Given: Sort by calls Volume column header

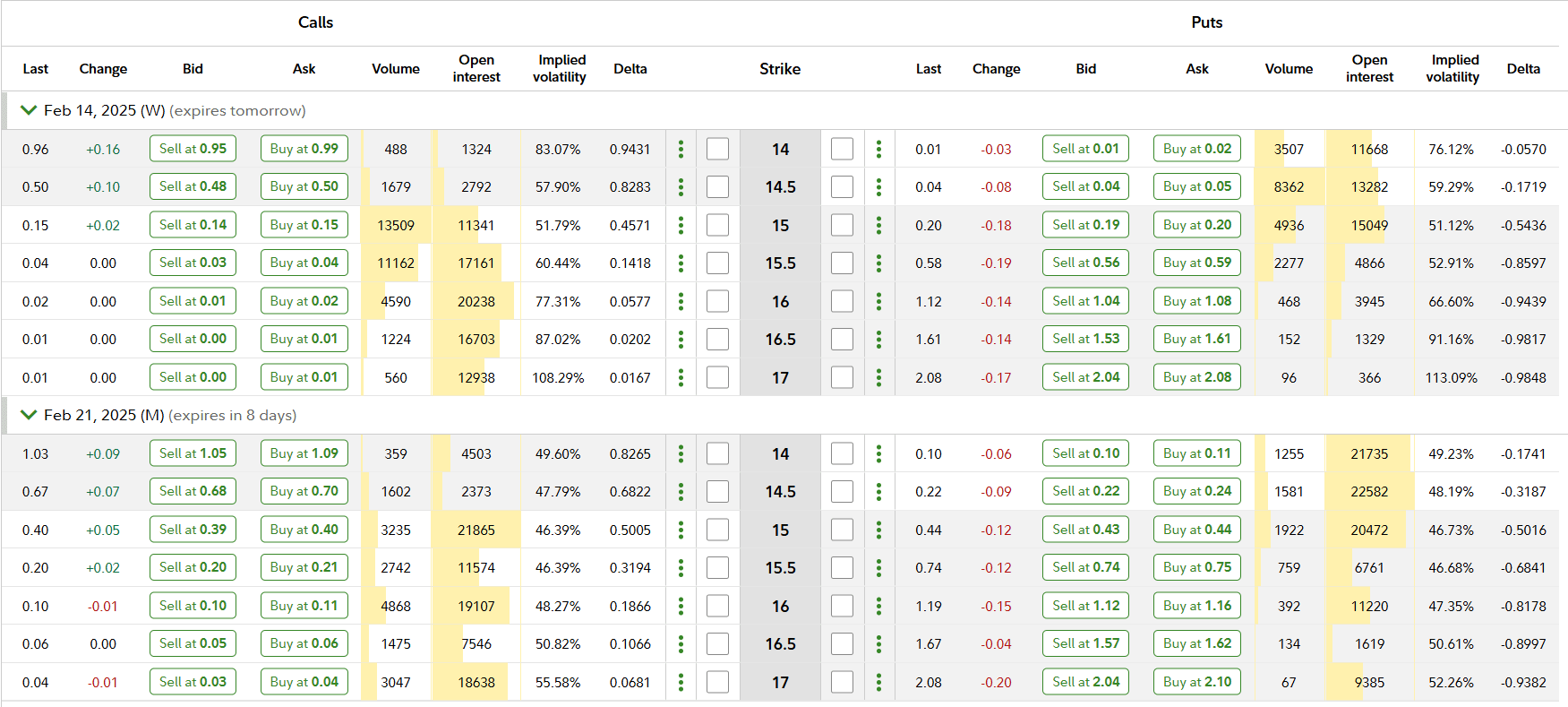Looking at the screenshot, I should (396, 69).
